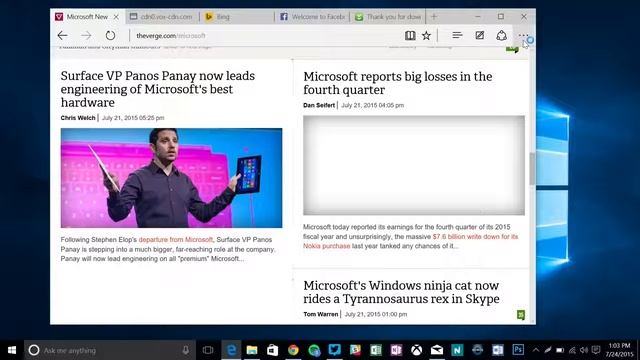
Task: Open Excel from taskbar
Action: 376,350
